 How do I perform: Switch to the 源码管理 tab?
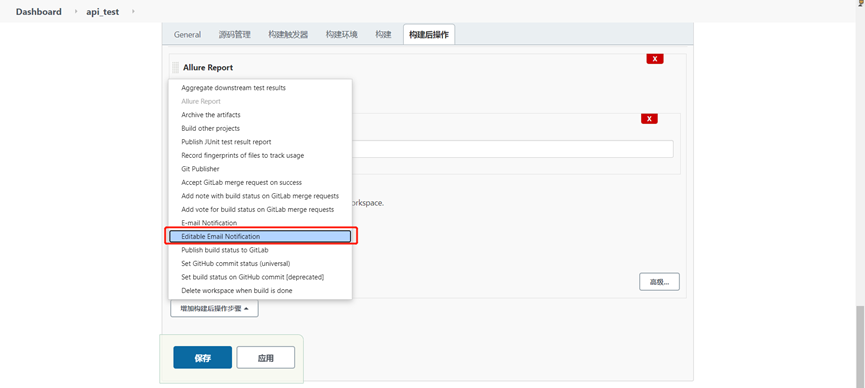(234, 34)
